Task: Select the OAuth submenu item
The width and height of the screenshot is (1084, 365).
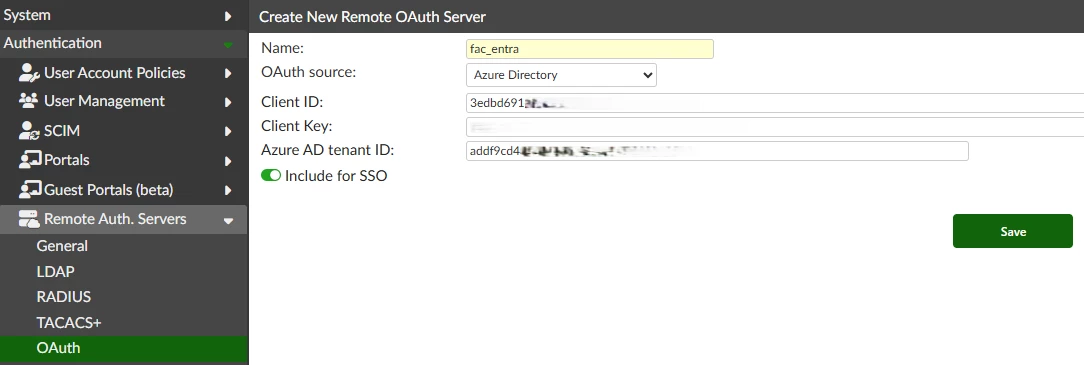Action: (124, 348)
